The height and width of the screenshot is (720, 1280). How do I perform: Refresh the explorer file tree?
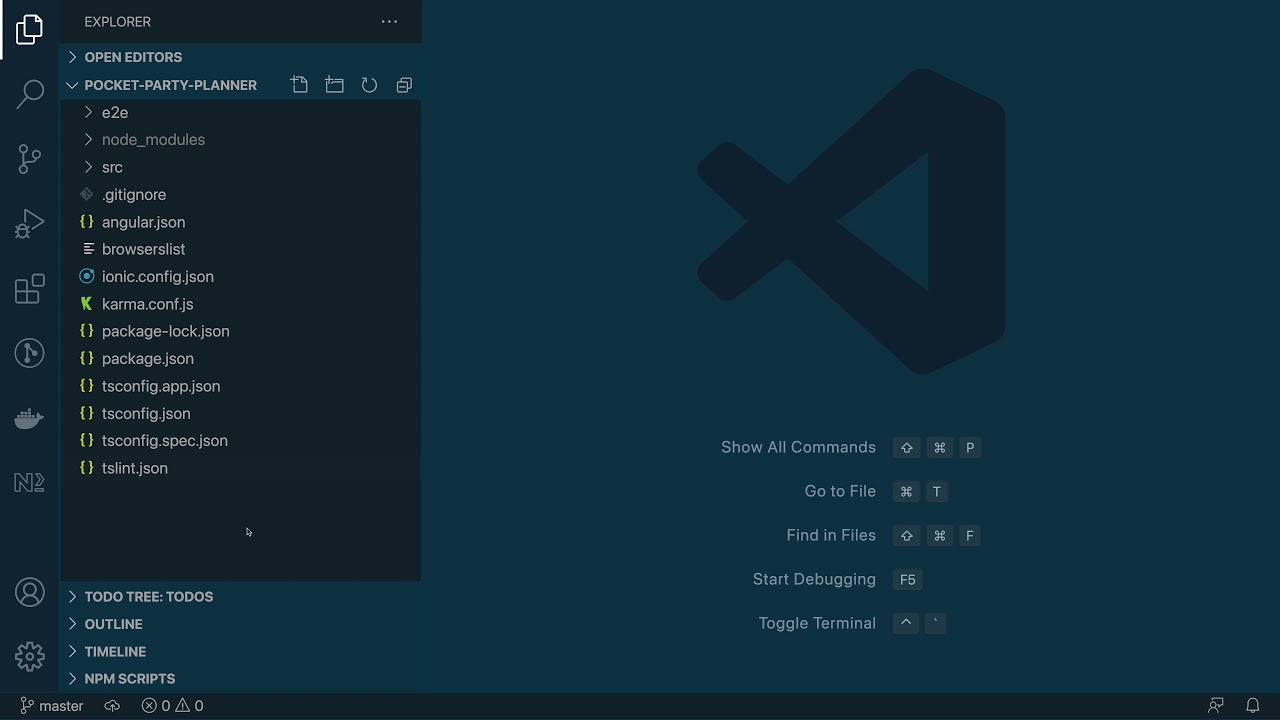click(369, 85)
